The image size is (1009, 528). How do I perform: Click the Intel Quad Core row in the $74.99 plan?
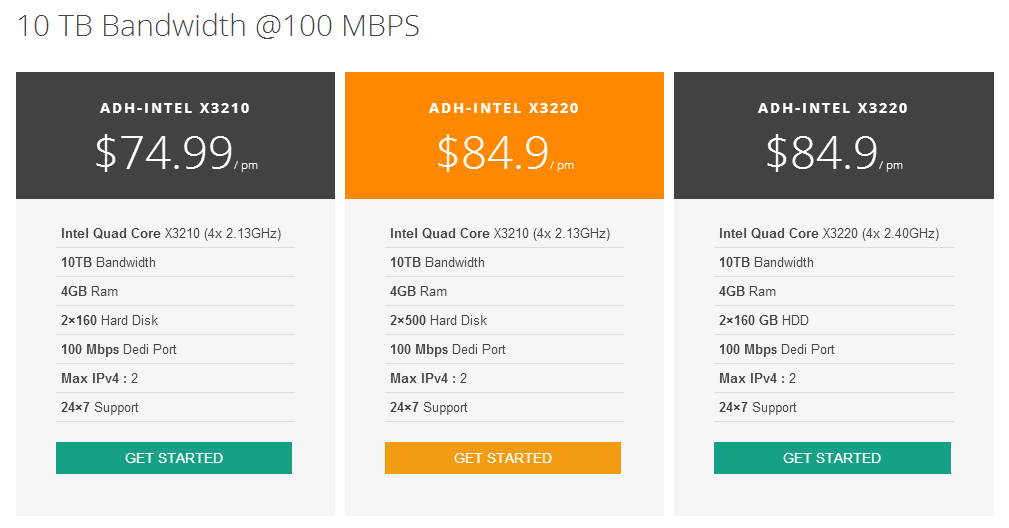point(171,233)
